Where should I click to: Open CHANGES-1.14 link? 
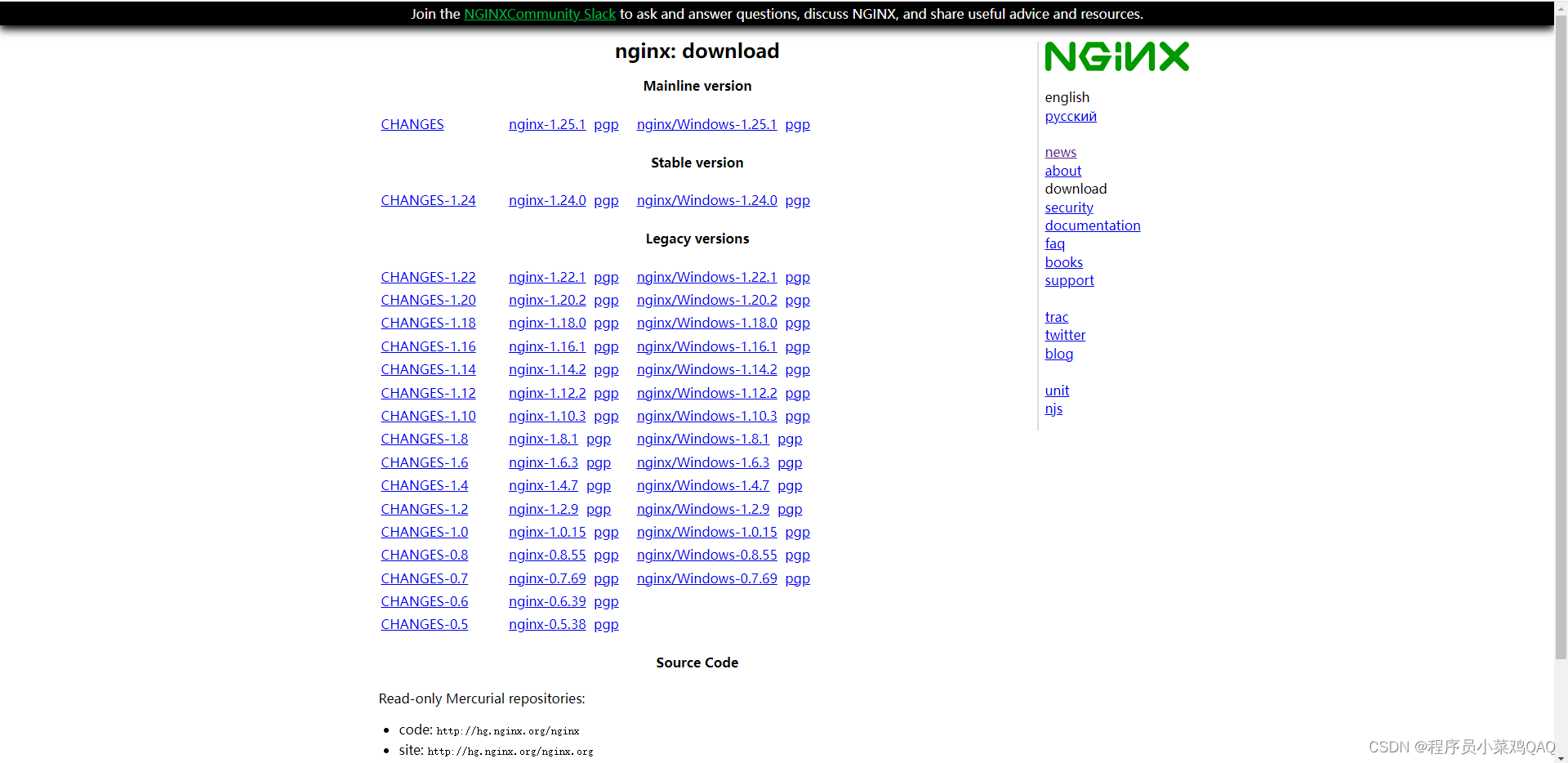(428, 369)
